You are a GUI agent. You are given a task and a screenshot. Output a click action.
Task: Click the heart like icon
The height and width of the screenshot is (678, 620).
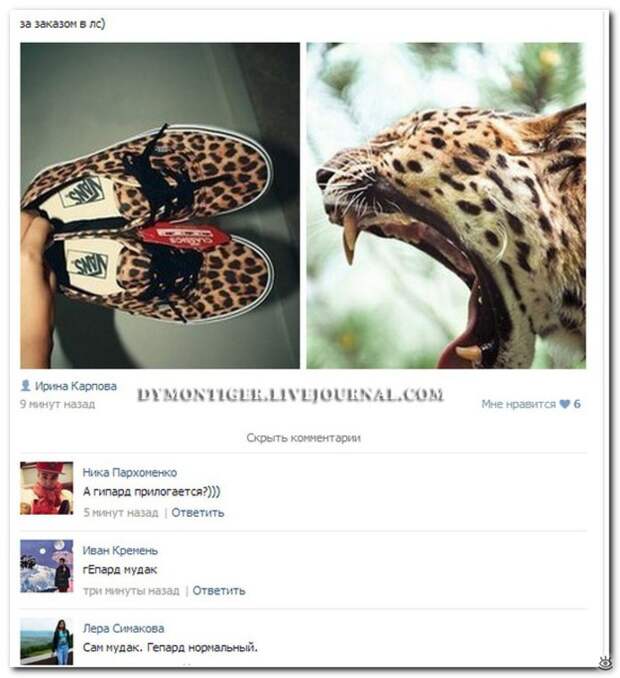point(564,404)
